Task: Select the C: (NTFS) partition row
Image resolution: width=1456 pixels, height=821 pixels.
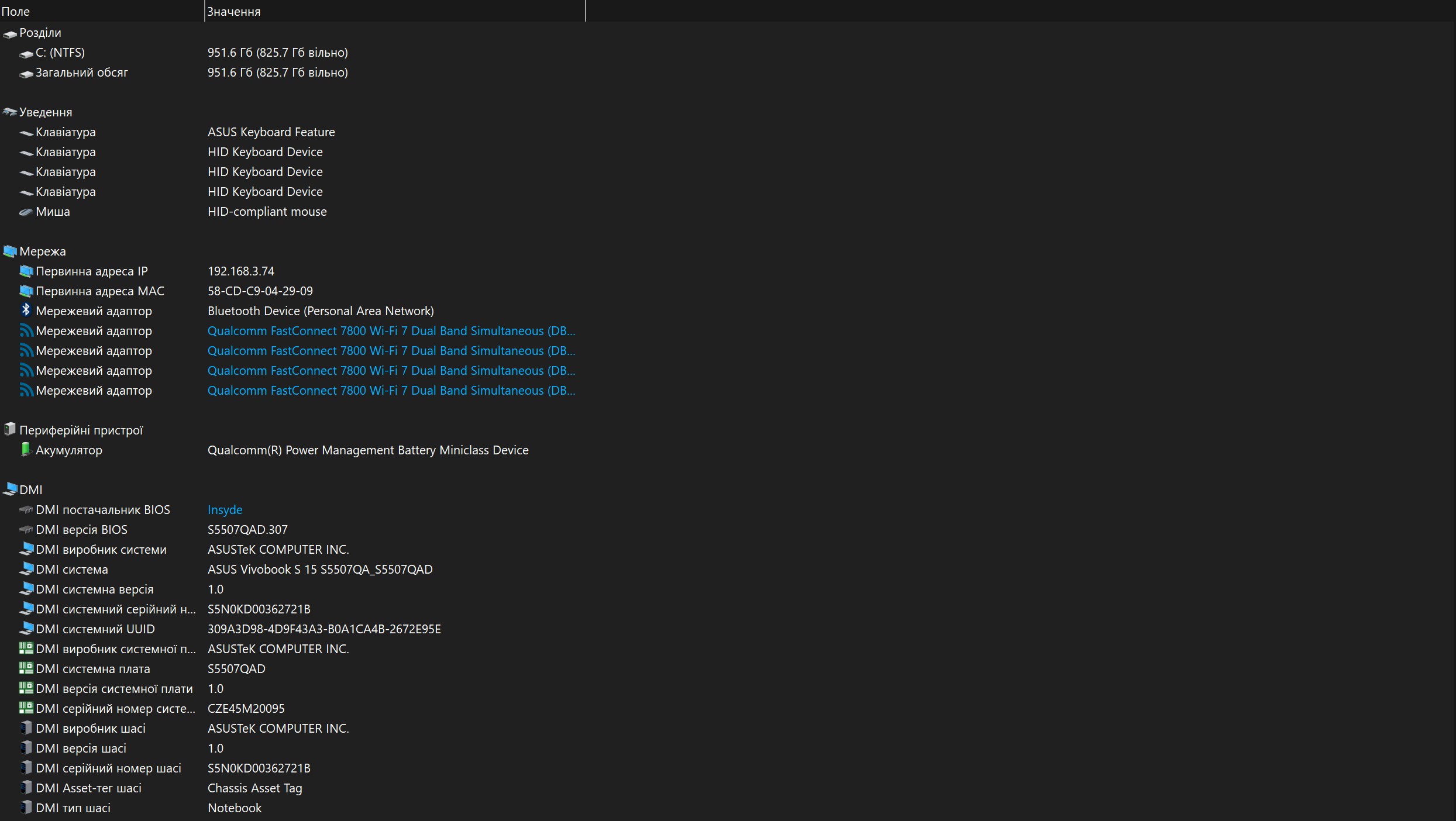Action: click(60, 53)
